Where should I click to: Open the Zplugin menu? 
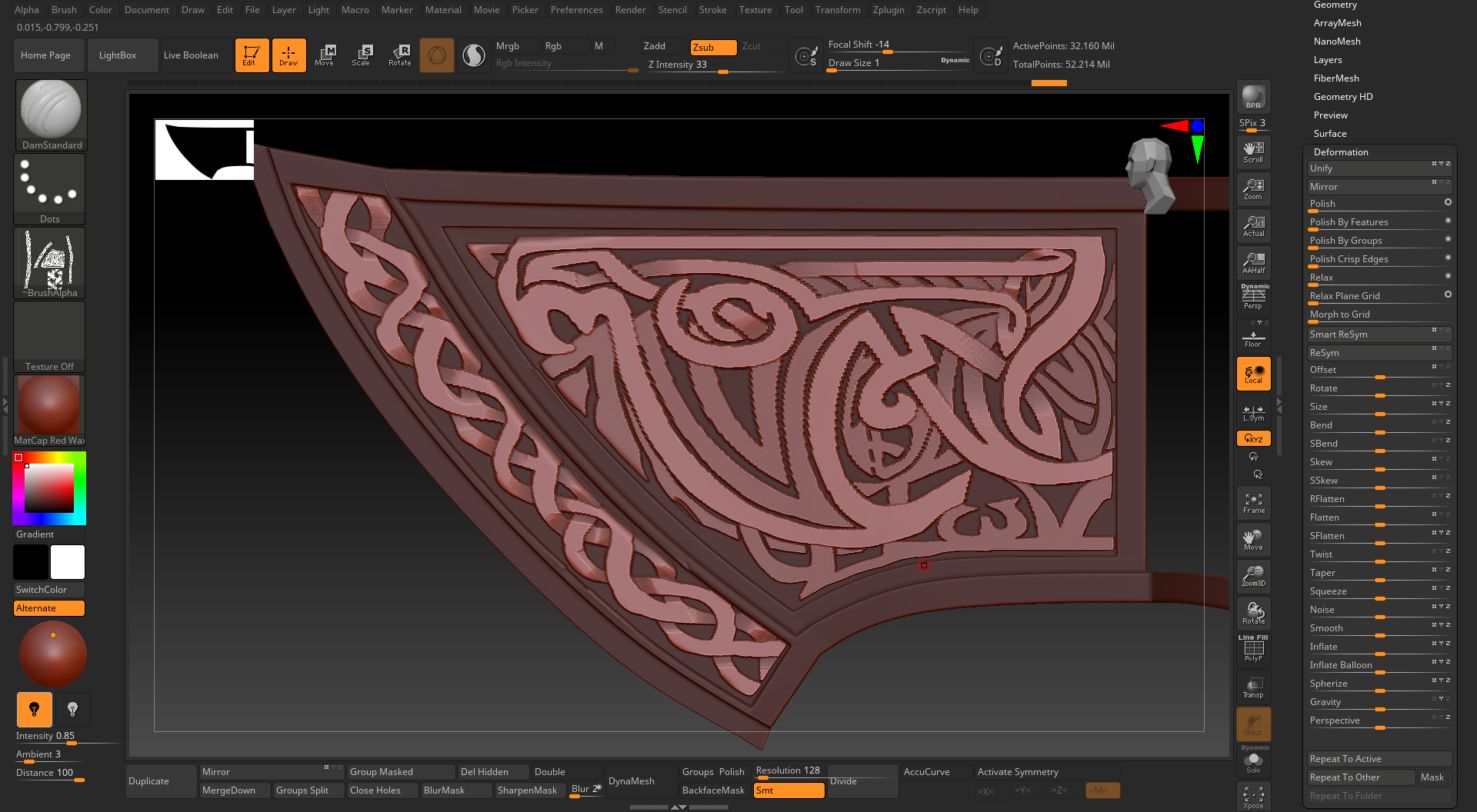pyautogui.click(x=888, y=10)
